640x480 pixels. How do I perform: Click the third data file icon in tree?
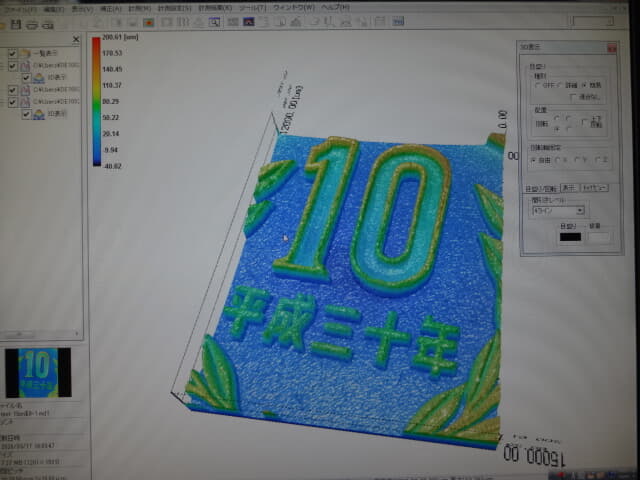(x=25, y=102)
